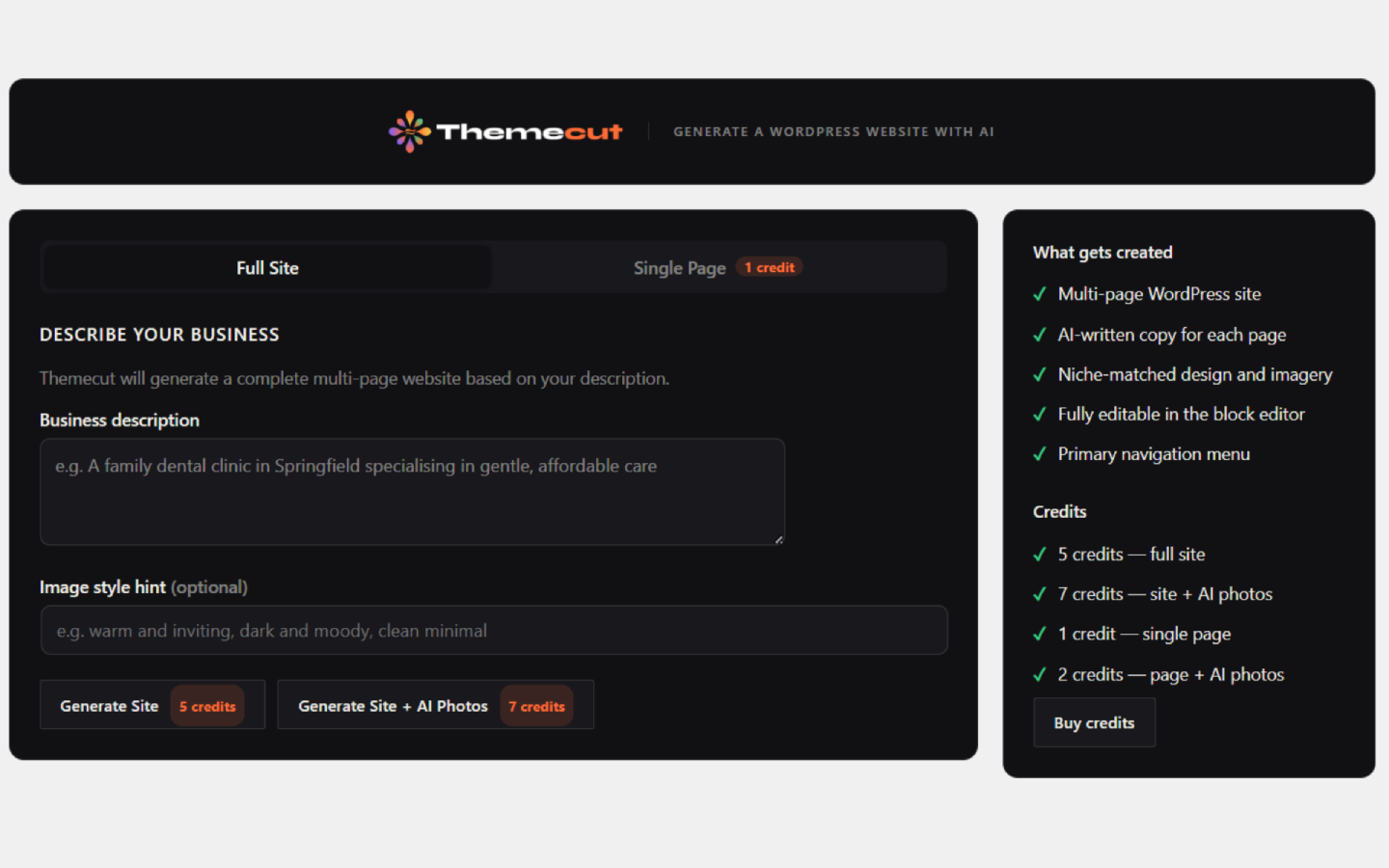
Task: Click the Buy credits button
Action: pos(1094,723)
